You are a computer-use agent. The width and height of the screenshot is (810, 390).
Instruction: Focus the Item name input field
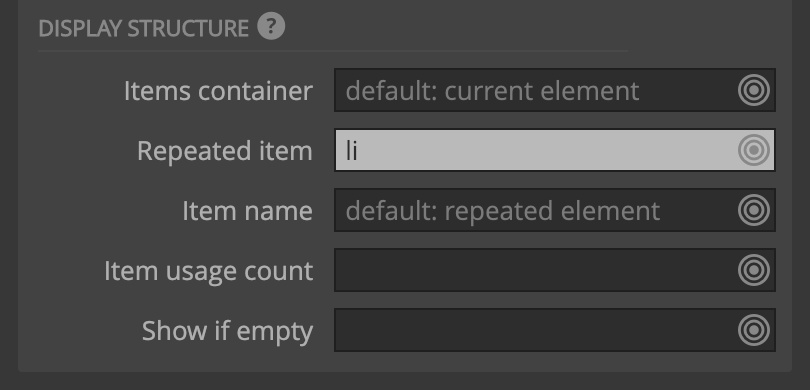555,210
